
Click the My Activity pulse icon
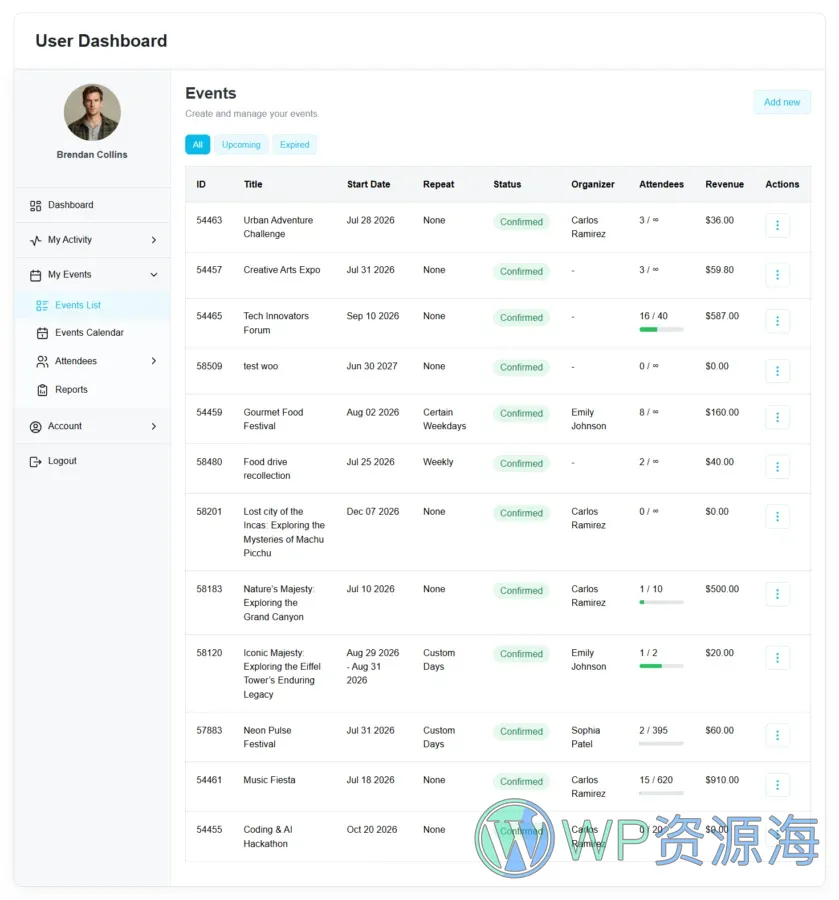(x=36, y=240)
